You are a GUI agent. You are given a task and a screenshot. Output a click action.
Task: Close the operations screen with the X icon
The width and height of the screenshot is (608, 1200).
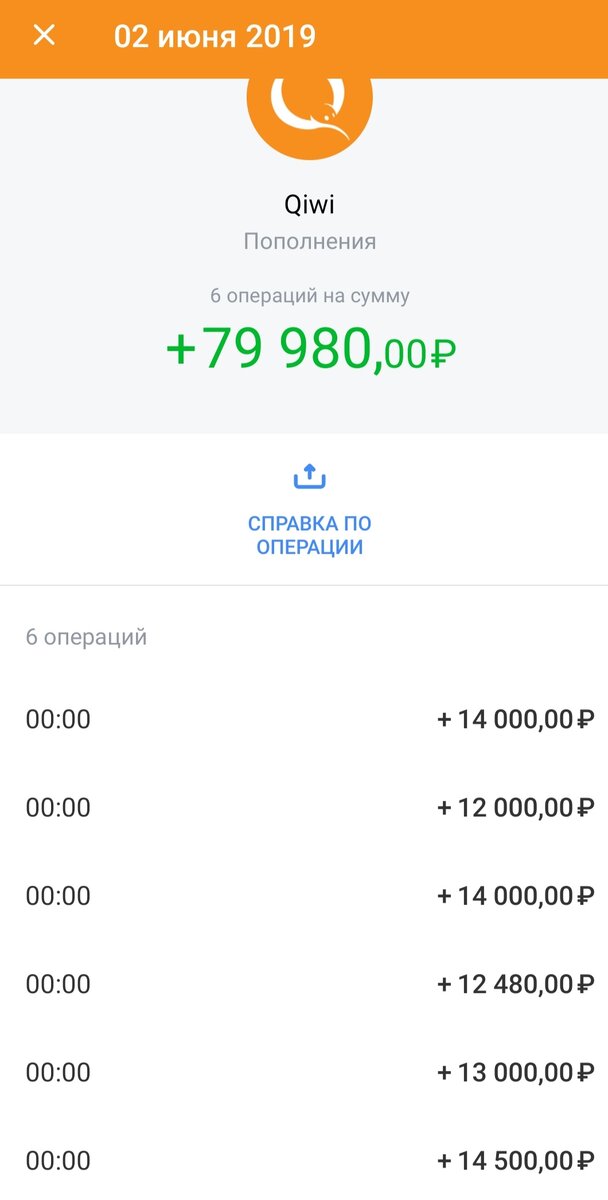pos(44,36)
